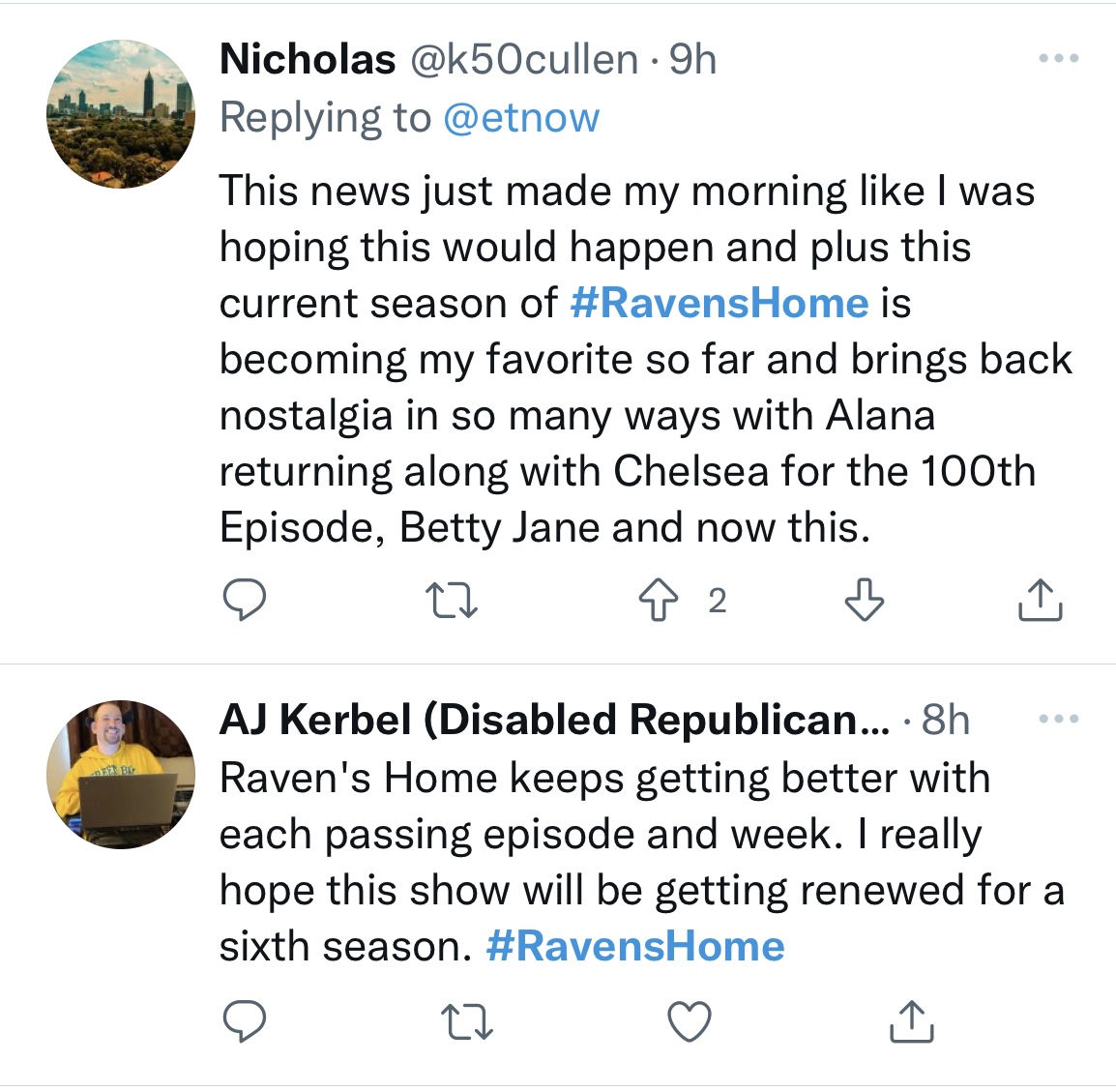
Task: Retweet Nicholas's Raven's Home tweet
Action: click(x=453, y=601)
